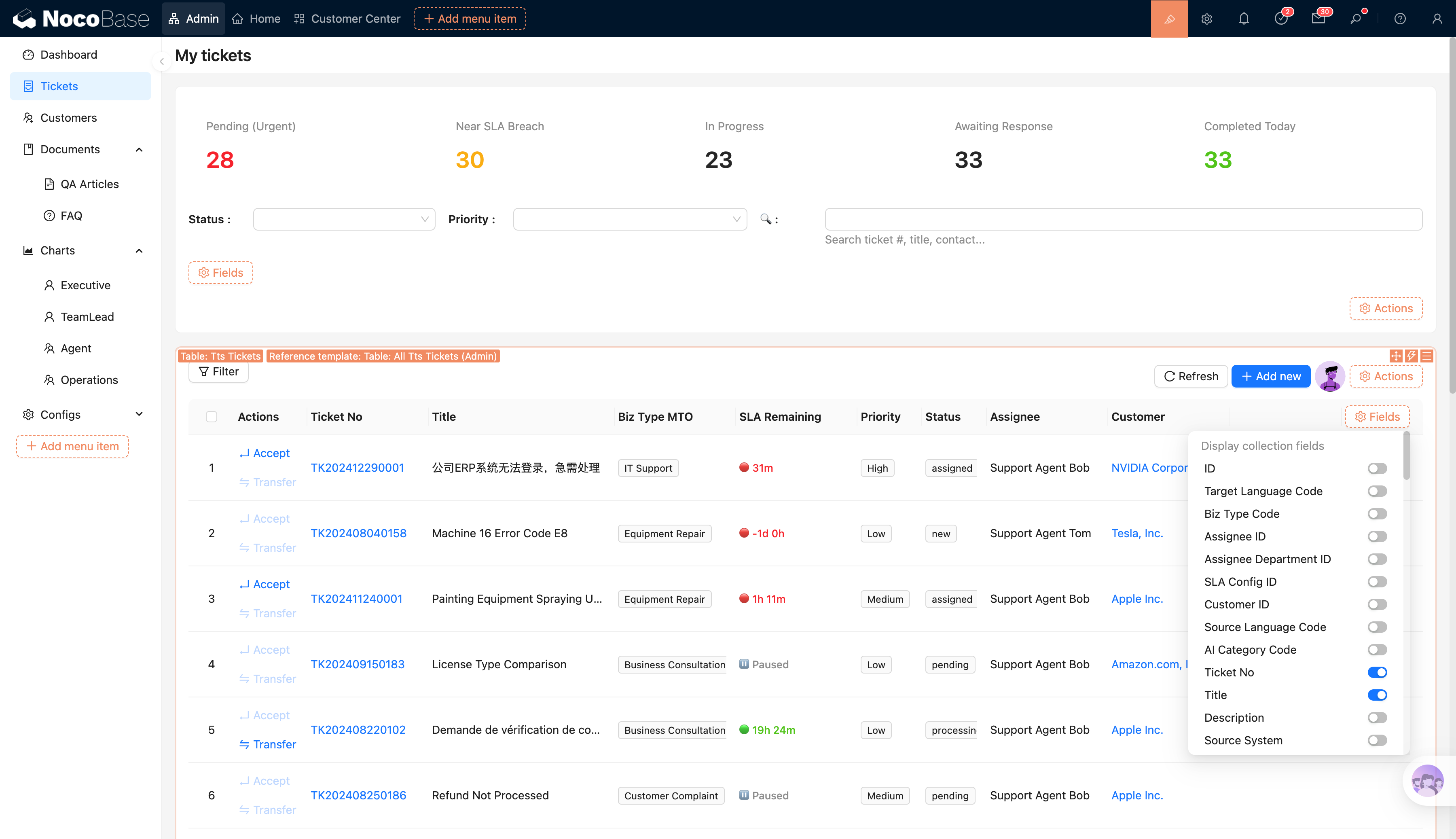The image size is (1456, 839).
Task: Check the select-all checkbox in table header
Action: pos(212,417)
